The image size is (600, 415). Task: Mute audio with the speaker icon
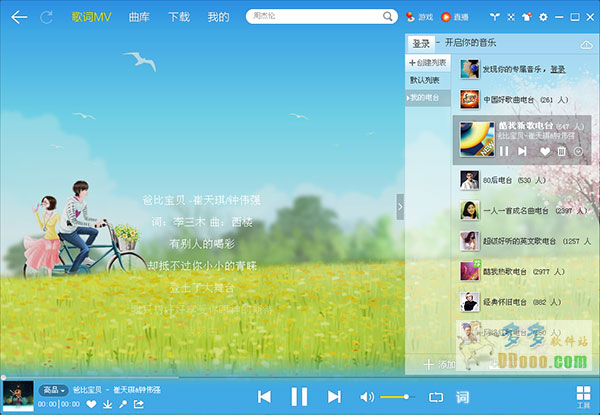(x=367, y=397)
